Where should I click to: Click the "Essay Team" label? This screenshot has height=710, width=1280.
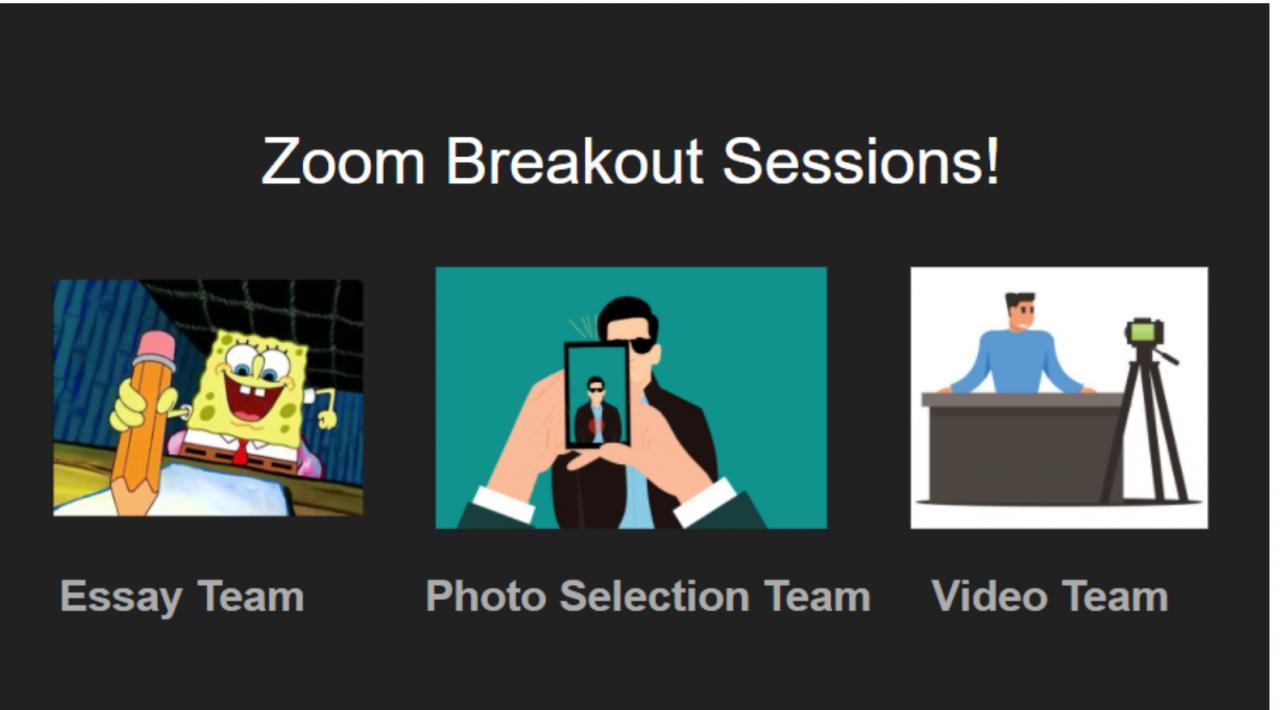(182, 597)
